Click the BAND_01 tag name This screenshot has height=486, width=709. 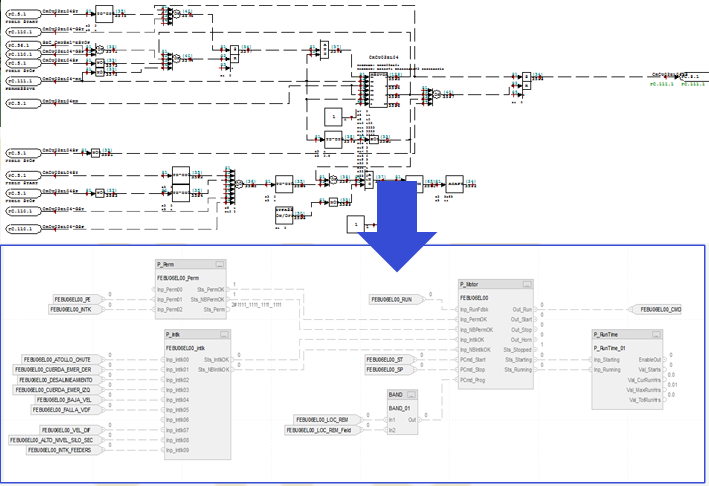[401, 407]
